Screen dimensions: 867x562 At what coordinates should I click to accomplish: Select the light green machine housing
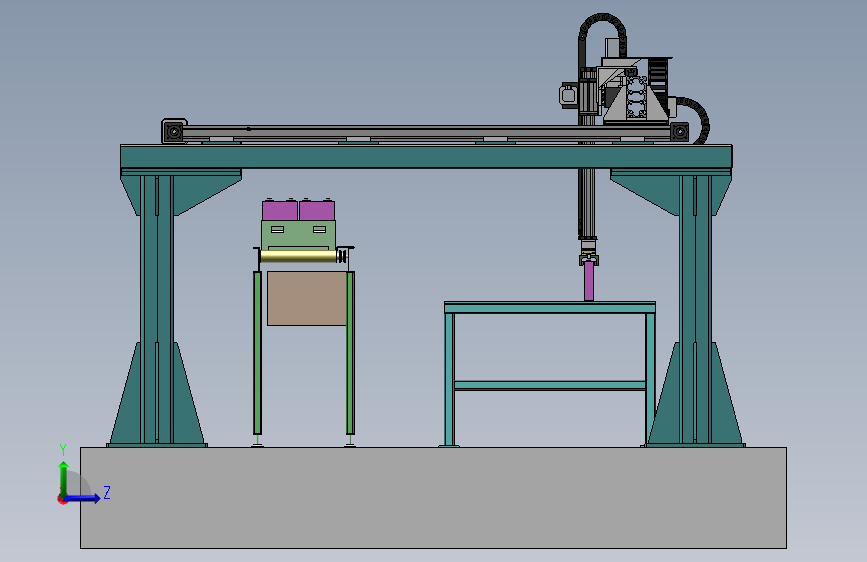[x=298, y=235]
